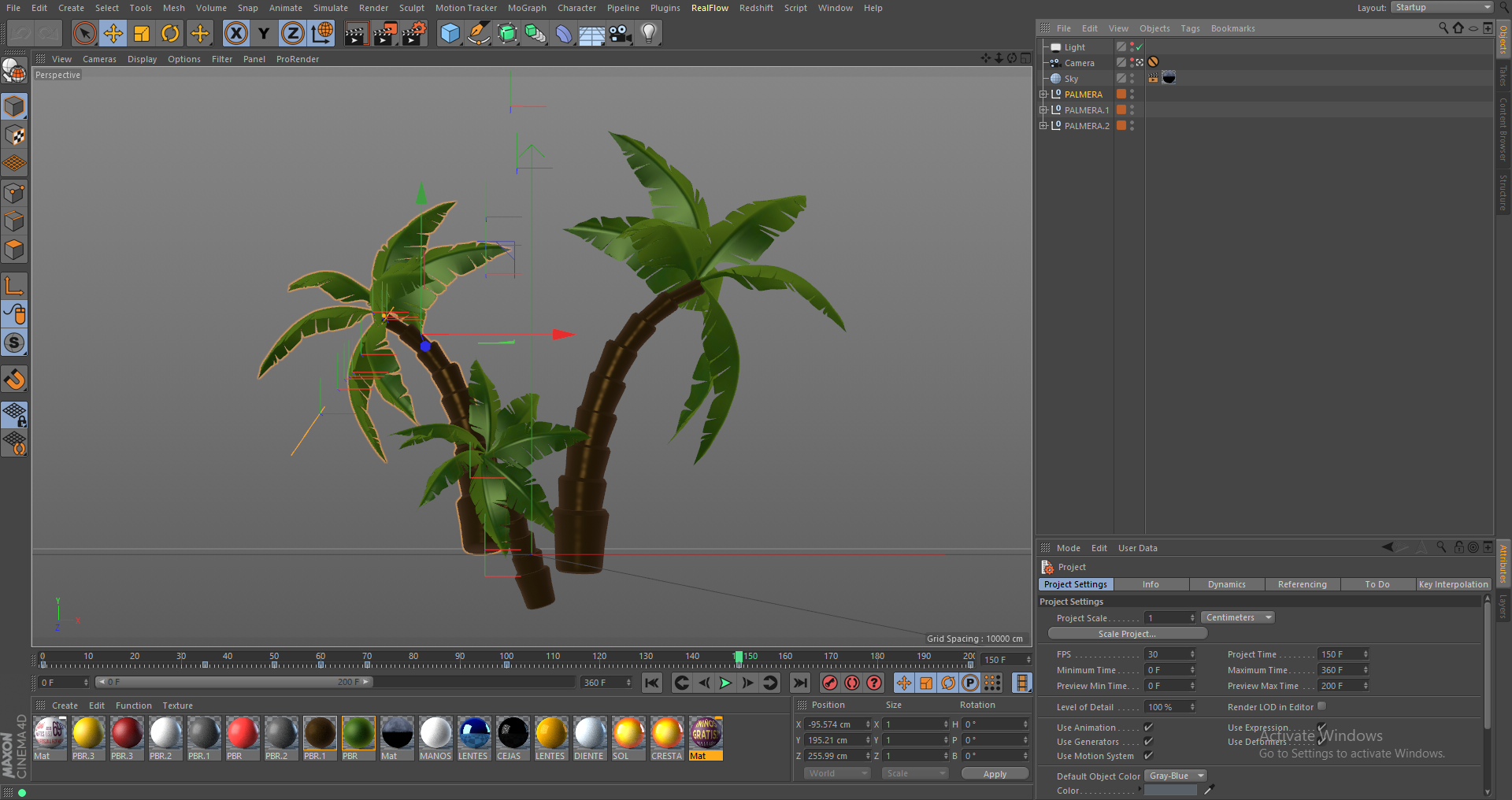Add a Cube primitive object
Screen dimensions: 1512x800
[450, 33]
